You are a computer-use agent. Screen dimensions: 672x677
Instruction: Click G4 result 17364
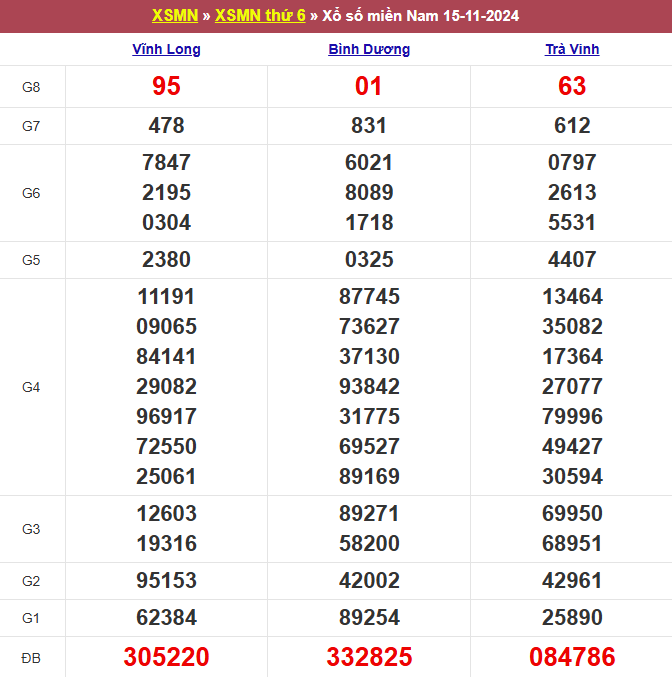tap(572, 357)
